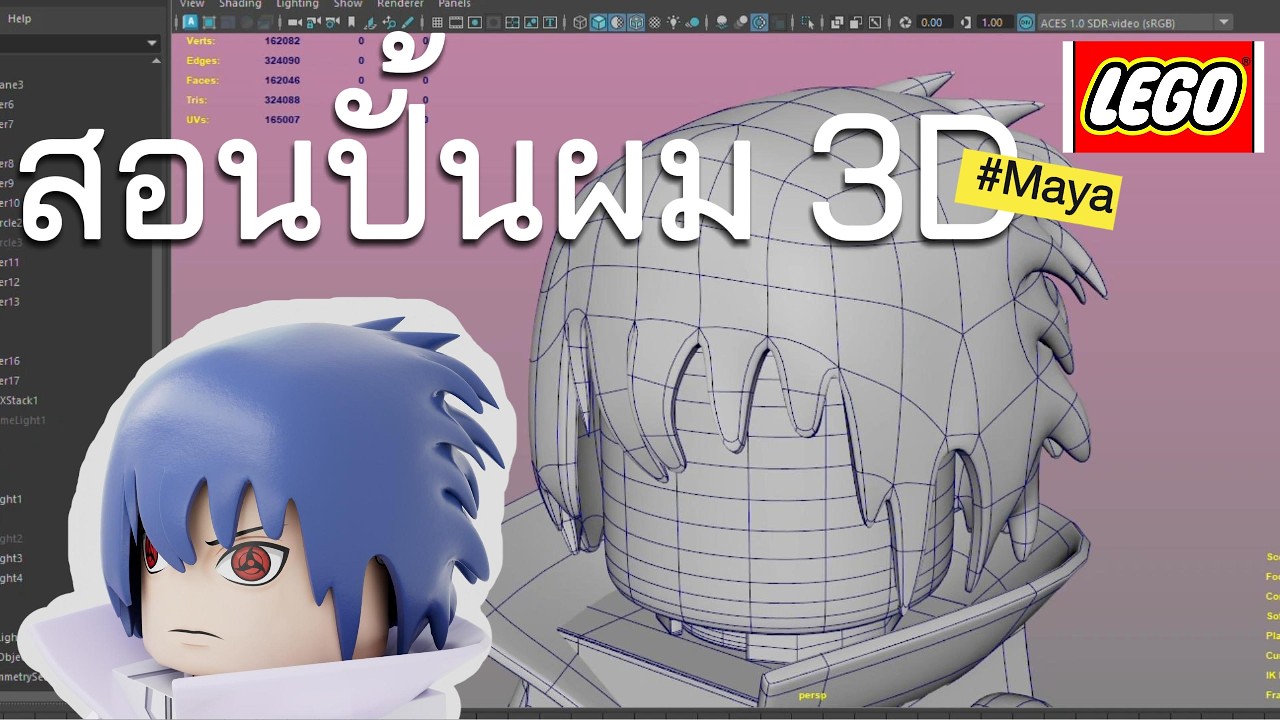Click the Edges count '324090'

[x=282, y=61]
